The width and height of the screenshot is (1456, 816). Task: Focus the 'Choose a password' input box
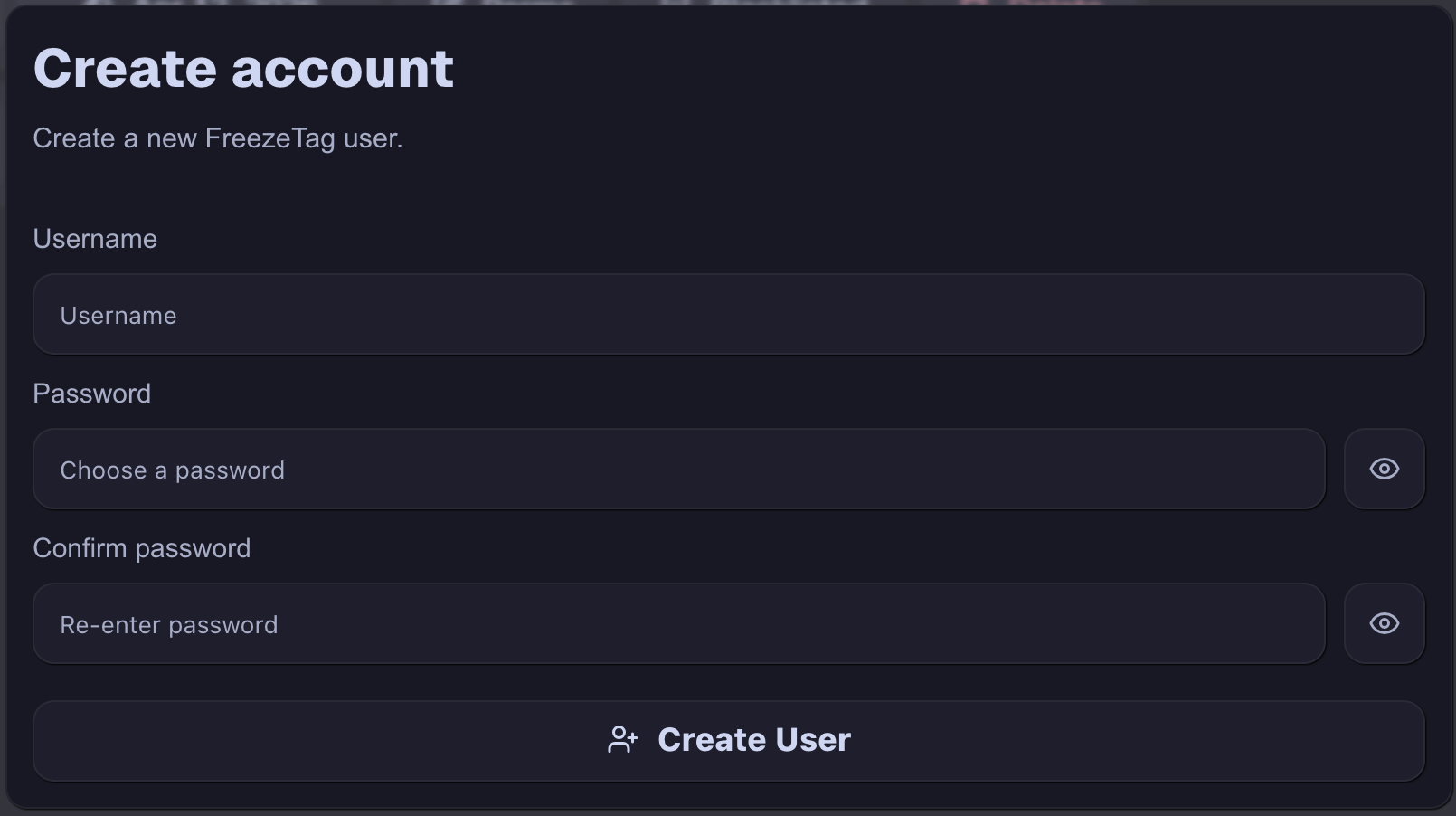(678, 469)
